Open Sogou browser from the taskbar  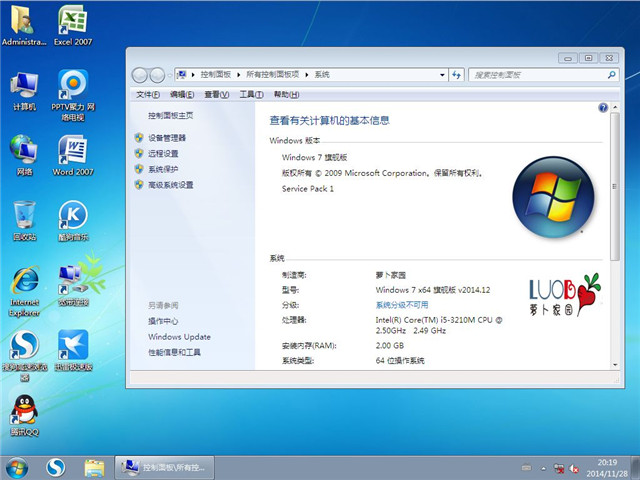56,468
